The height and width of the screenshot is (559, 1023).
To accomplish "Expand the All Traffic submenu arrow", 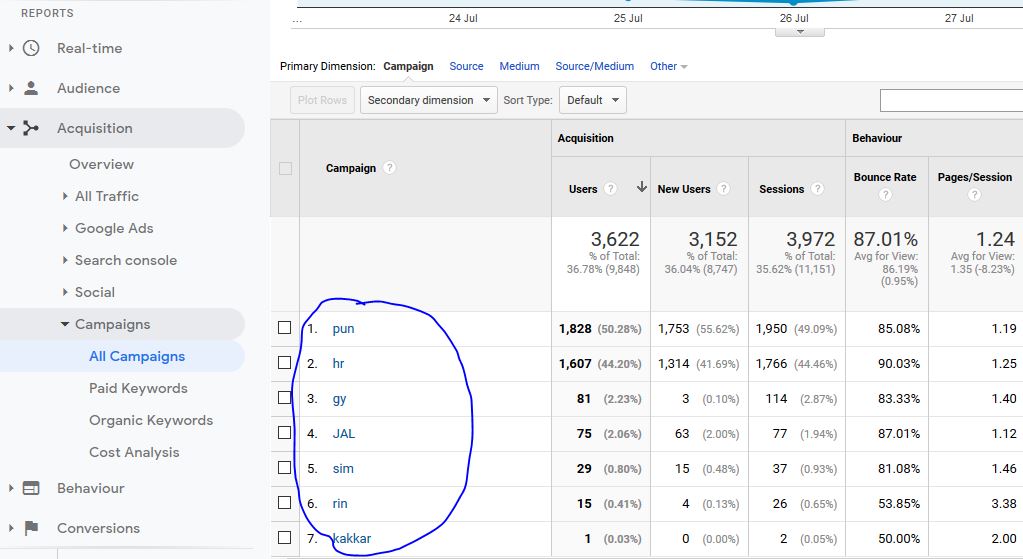I will (x=65, y=196).
